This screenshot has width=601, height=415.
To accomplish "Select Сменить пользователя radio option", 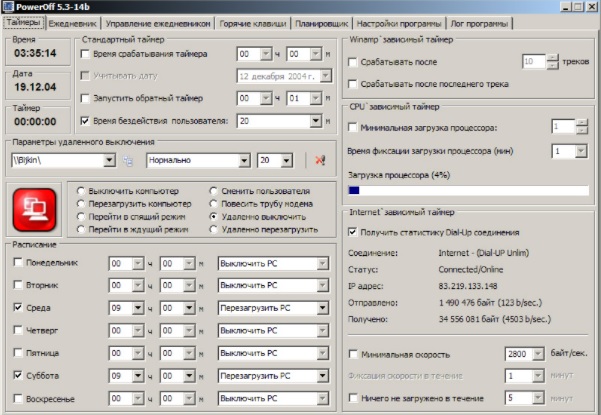I will (213, 191).
